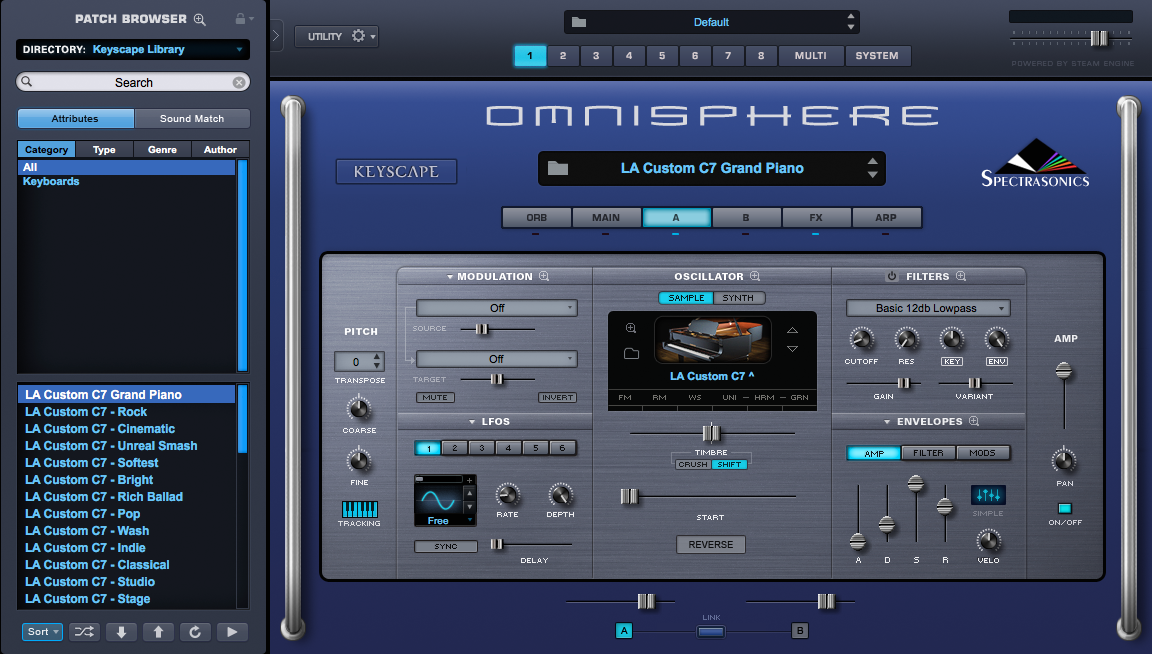Viewport: 1152px width, 654px height.
Task: Audition the patch with the play icon
Action: [232, 631]
